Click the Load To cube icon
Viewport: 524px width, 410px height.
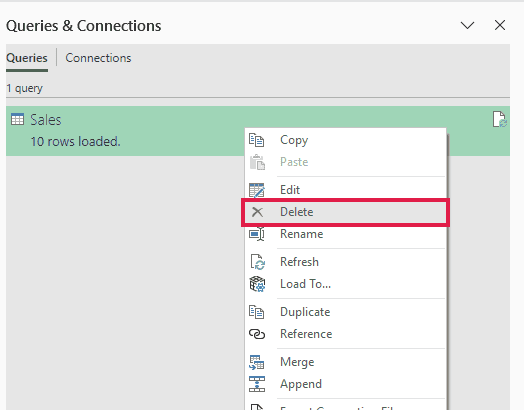pos(257,284)
